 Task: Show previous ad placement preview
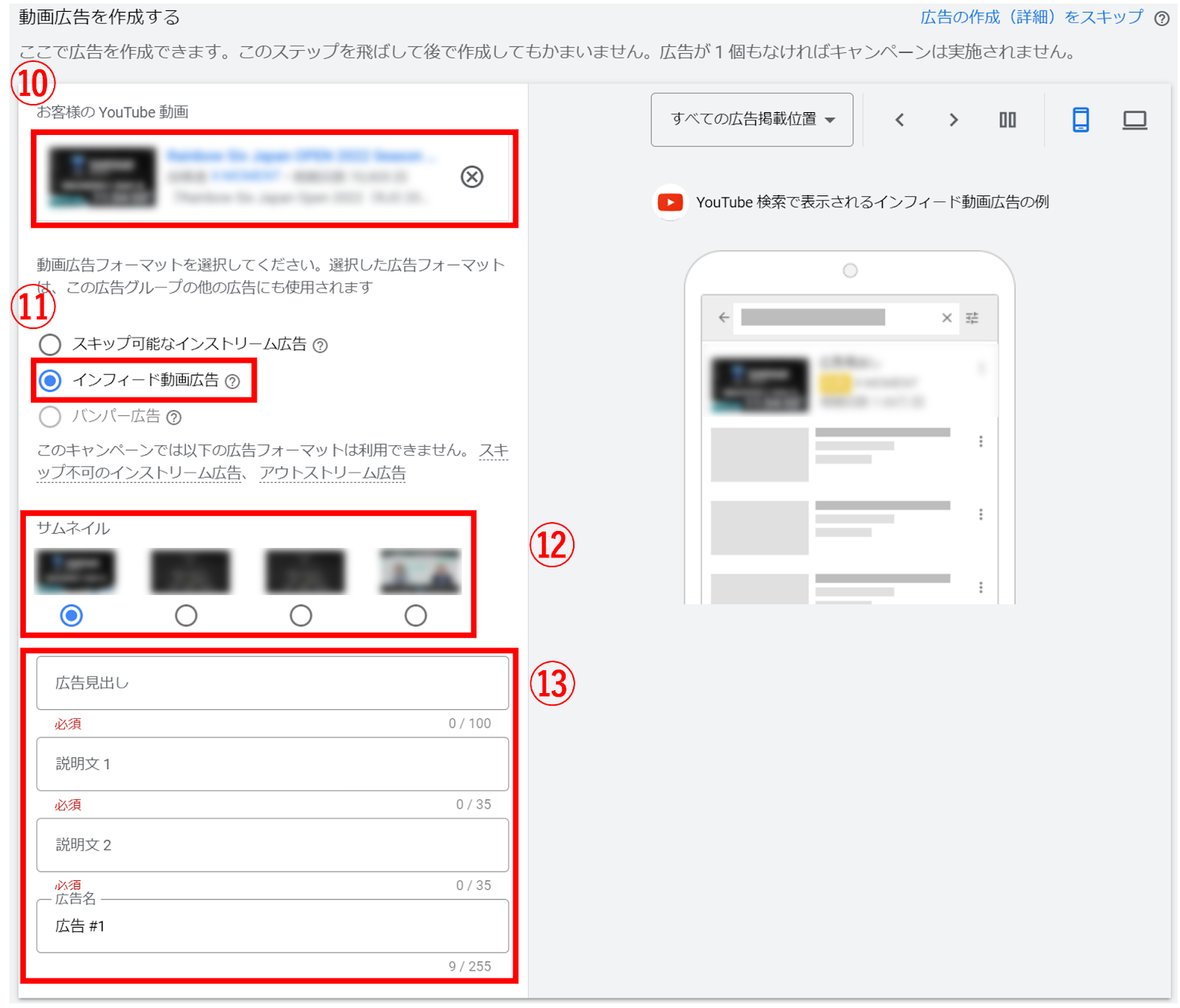pos(899,120)
